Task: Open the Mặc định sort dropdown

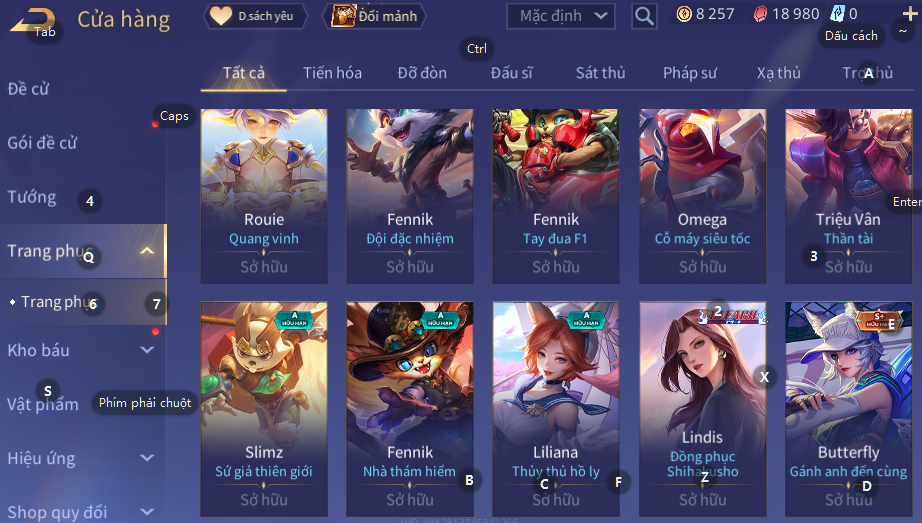Action: (560, 16)
